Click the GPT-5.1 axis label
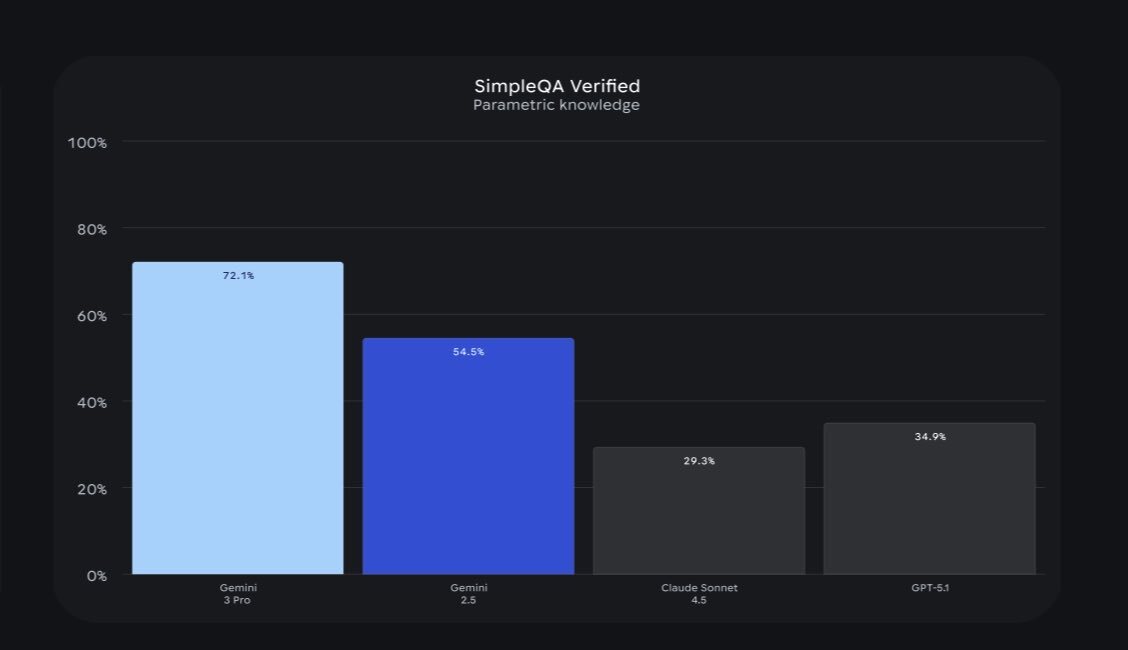This screenshot has height=650, width=1128. [x=930, y=588]
